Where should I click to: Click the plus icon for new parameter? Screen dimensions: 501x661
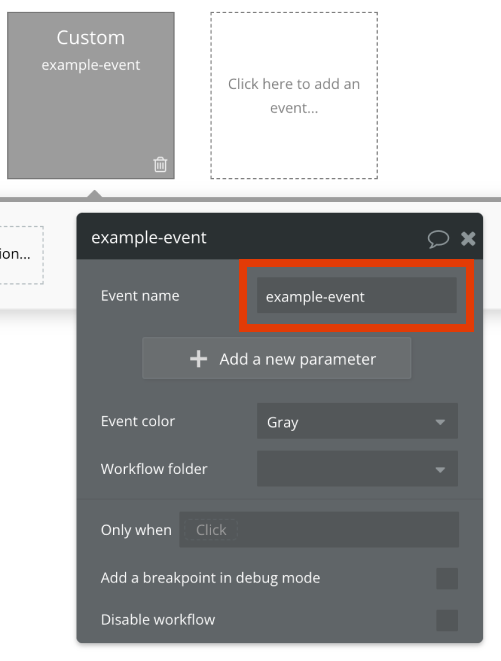[198, 359]
